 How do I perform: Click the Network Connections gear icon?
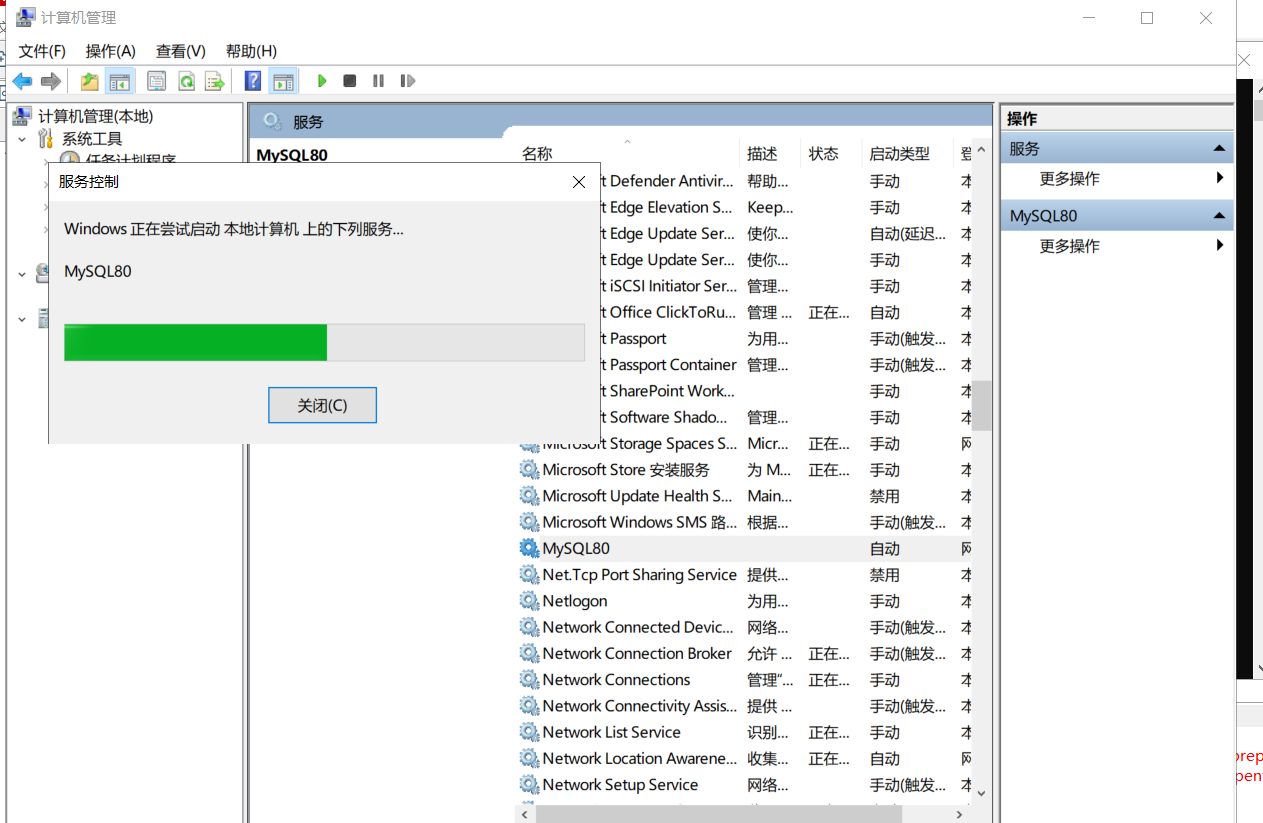coord(529,680)
